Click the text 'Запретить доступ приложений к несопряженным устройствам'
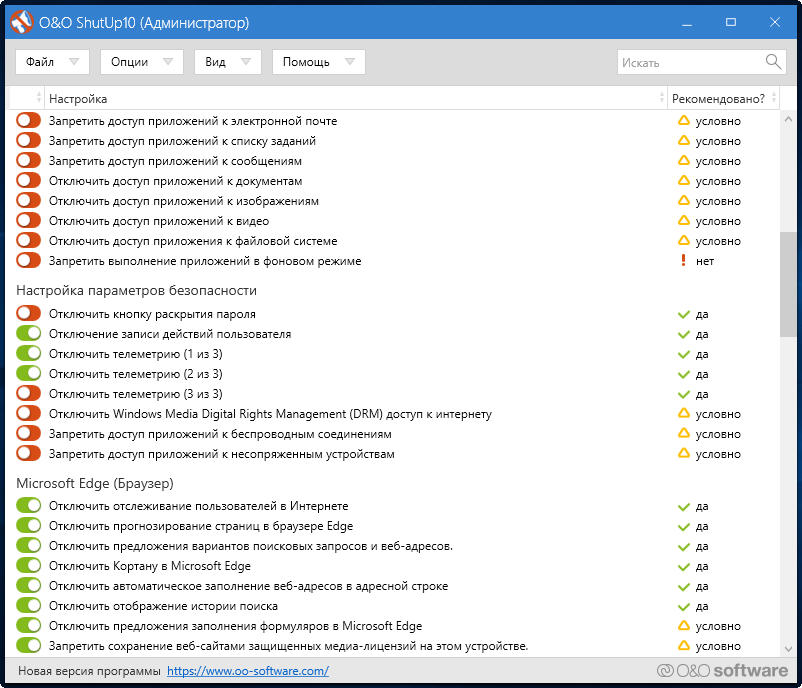Image resolution: width=802 pixels, height=688 pixels. coord(221,454)
